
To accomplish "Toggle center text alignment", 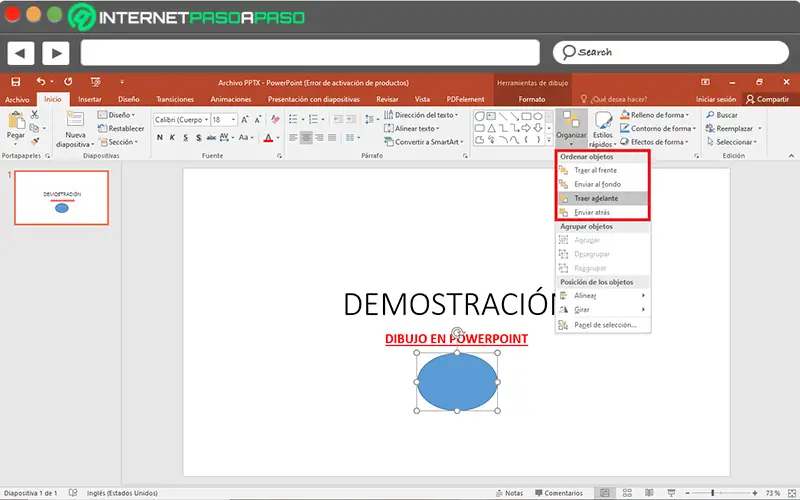I will 306,138.
